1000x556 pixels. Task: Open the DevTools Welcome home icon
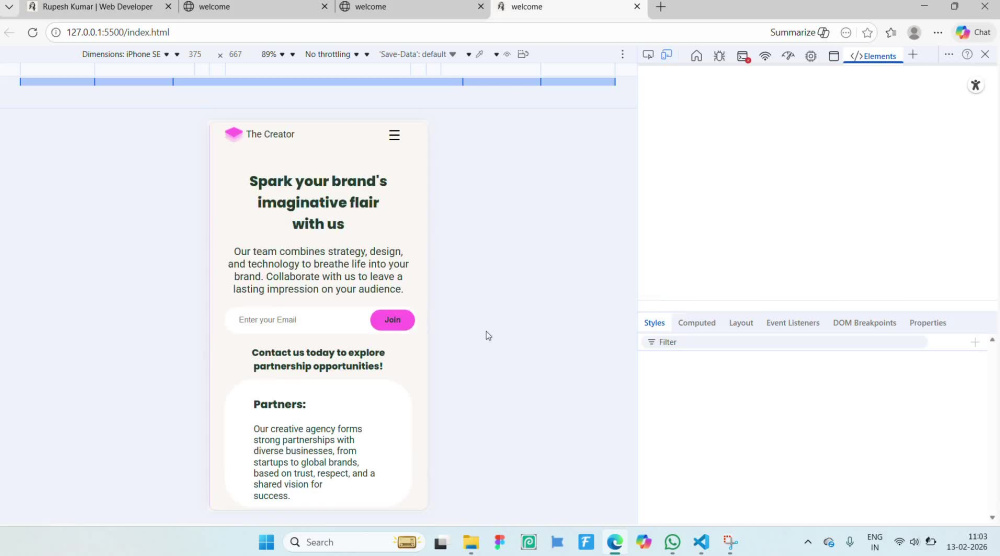696,56
